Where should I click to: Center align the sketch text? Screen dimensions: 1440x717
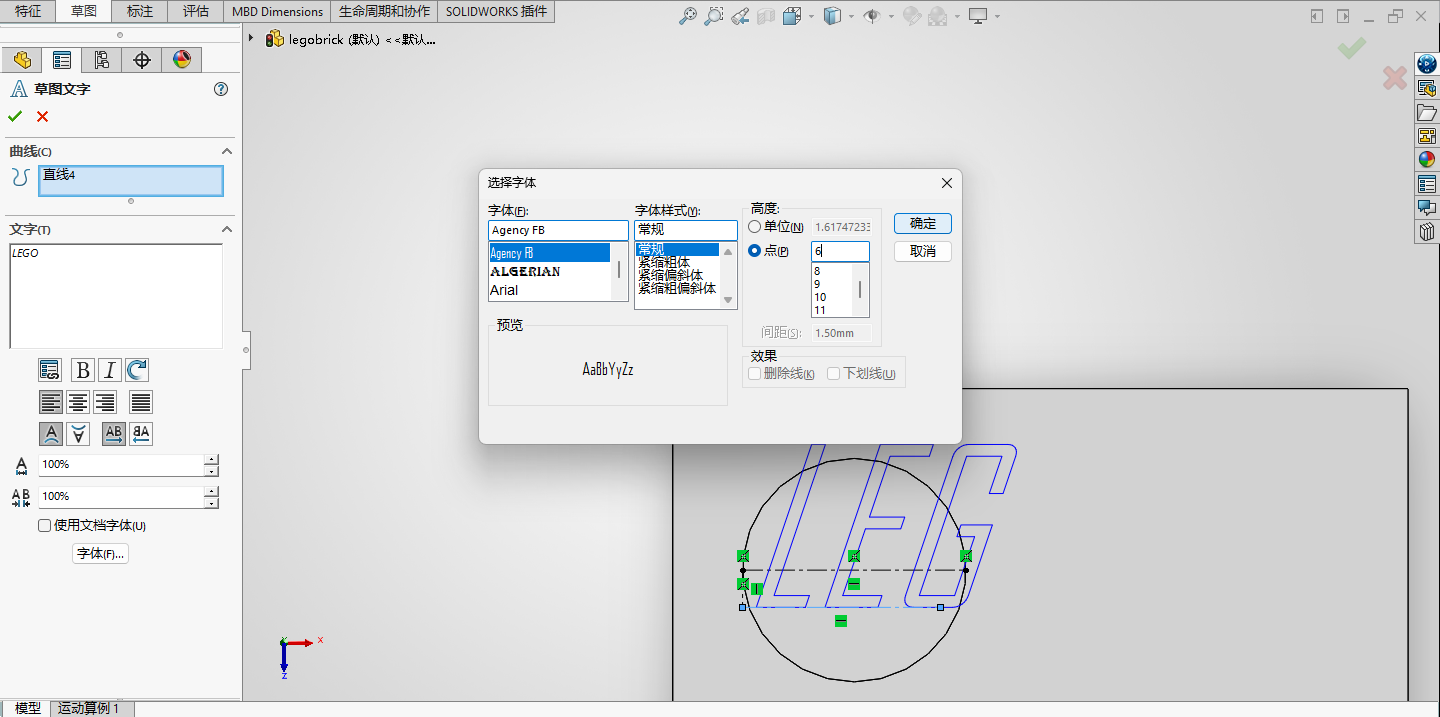78,402
